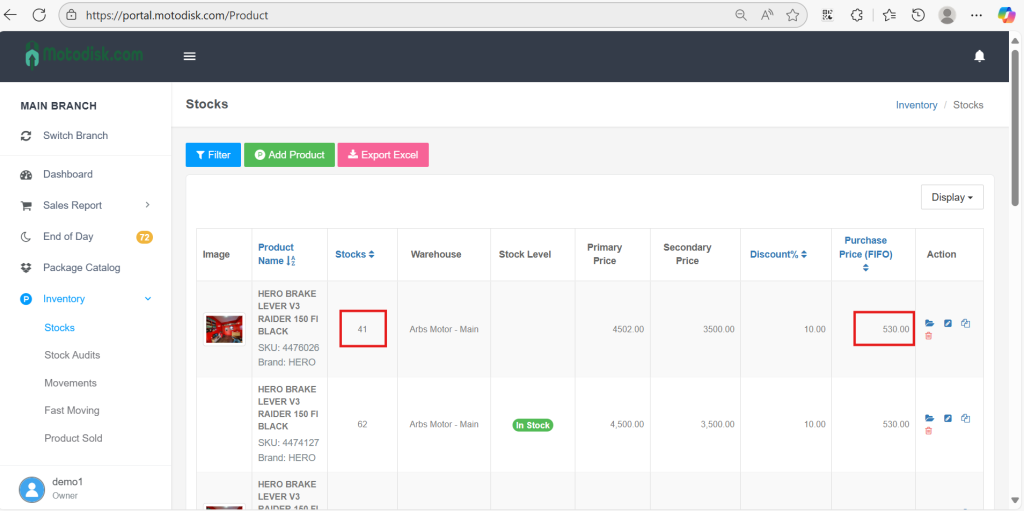
Task: Go to Stock Audits page
Action: 72,355
